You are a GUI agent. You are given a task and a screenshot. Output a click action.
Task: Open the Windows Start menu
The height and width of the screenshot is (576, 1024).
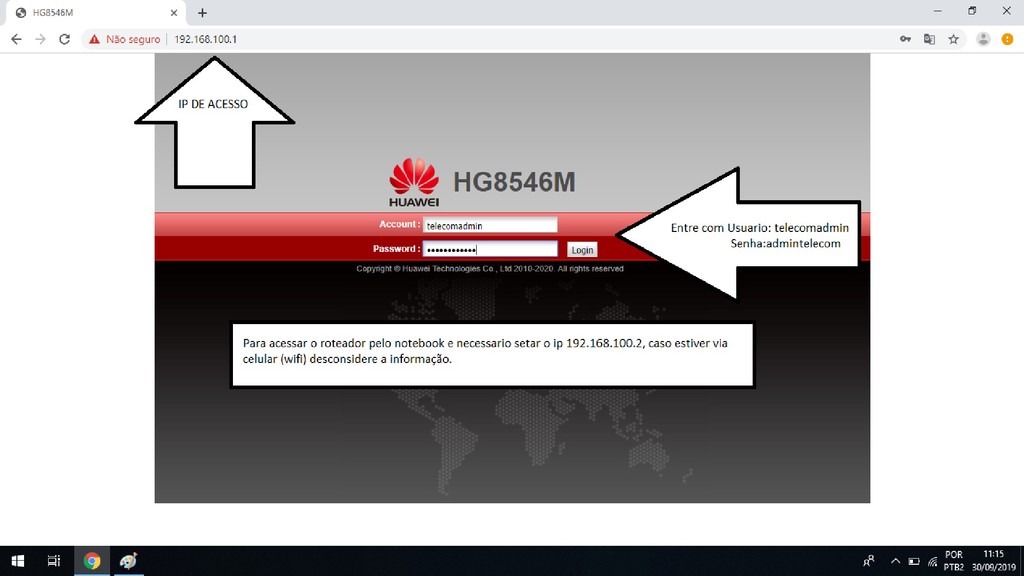pyautogui.click(x=18, y=561)
